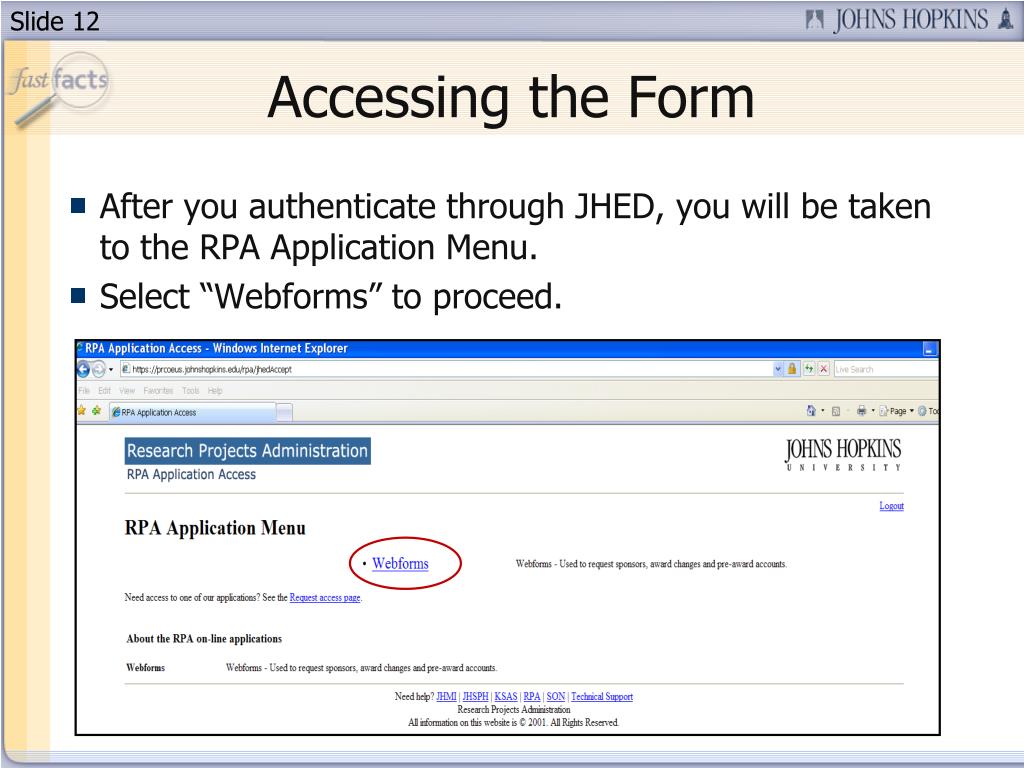This screenshot has width=1024, height=768.
Task: Open the Page toolbar menu
Action: [897, 411]
